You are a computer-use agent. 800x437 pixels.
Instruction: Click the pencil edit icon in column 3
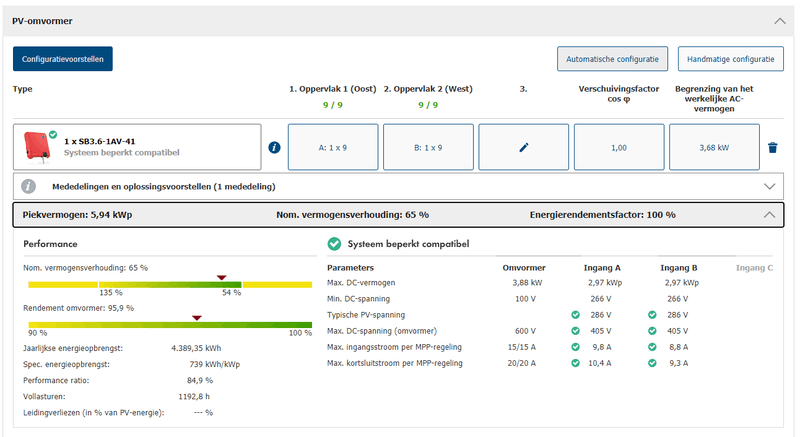coord(522,148)
